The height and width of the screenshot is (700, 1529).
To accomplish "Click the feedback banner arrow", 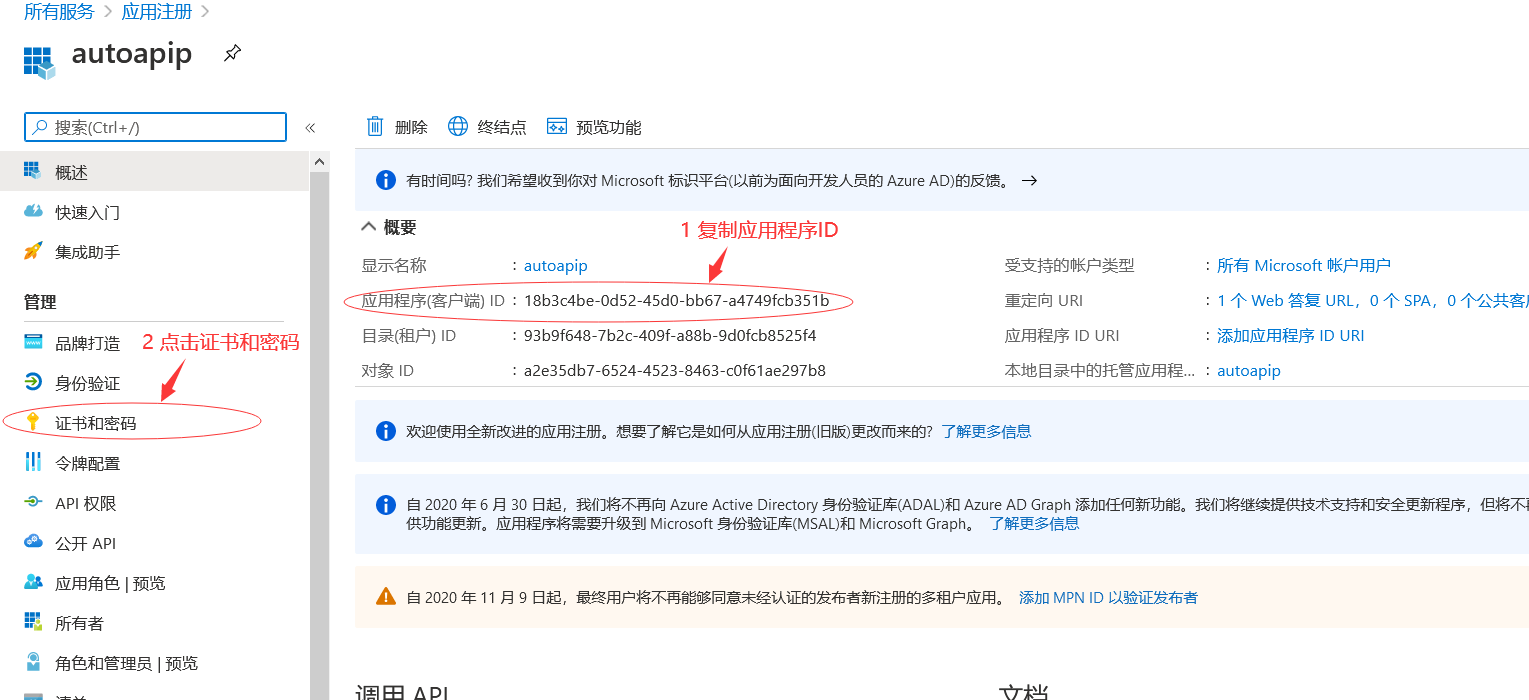I will (1028, 181).
